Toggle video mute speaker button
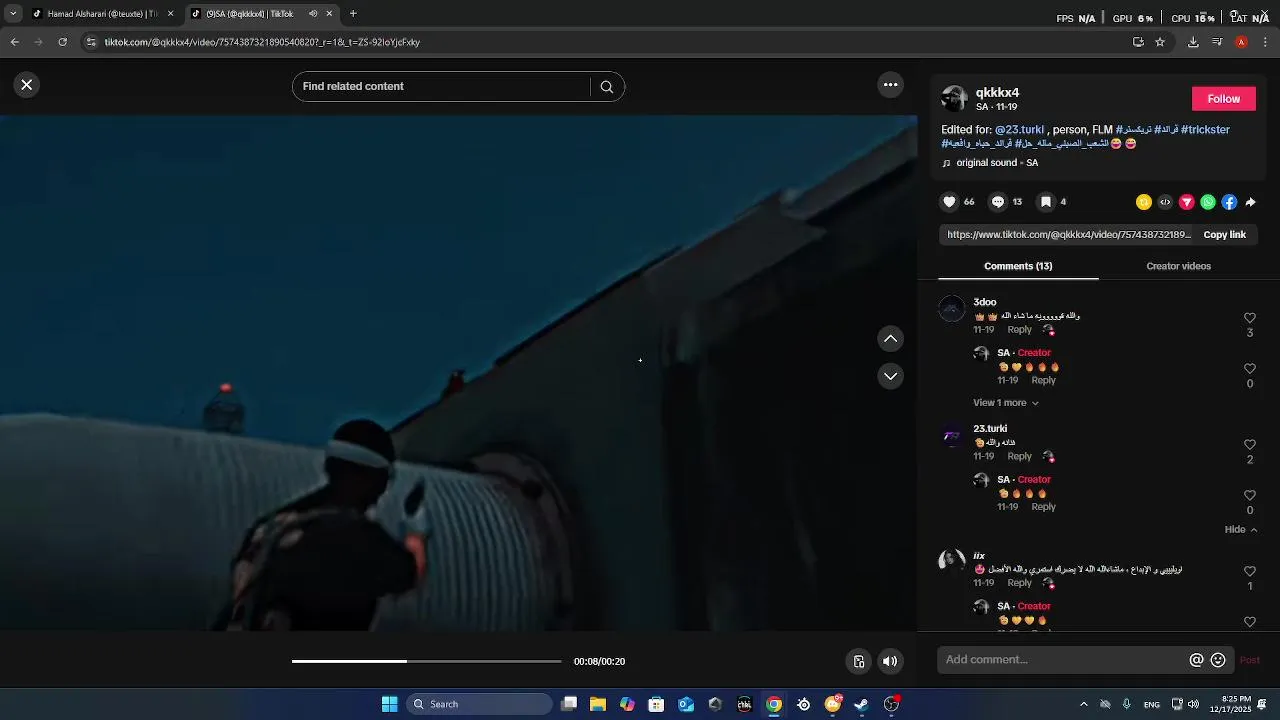The width and height of the screenshot is (1280, 720). tap(890, 661)
